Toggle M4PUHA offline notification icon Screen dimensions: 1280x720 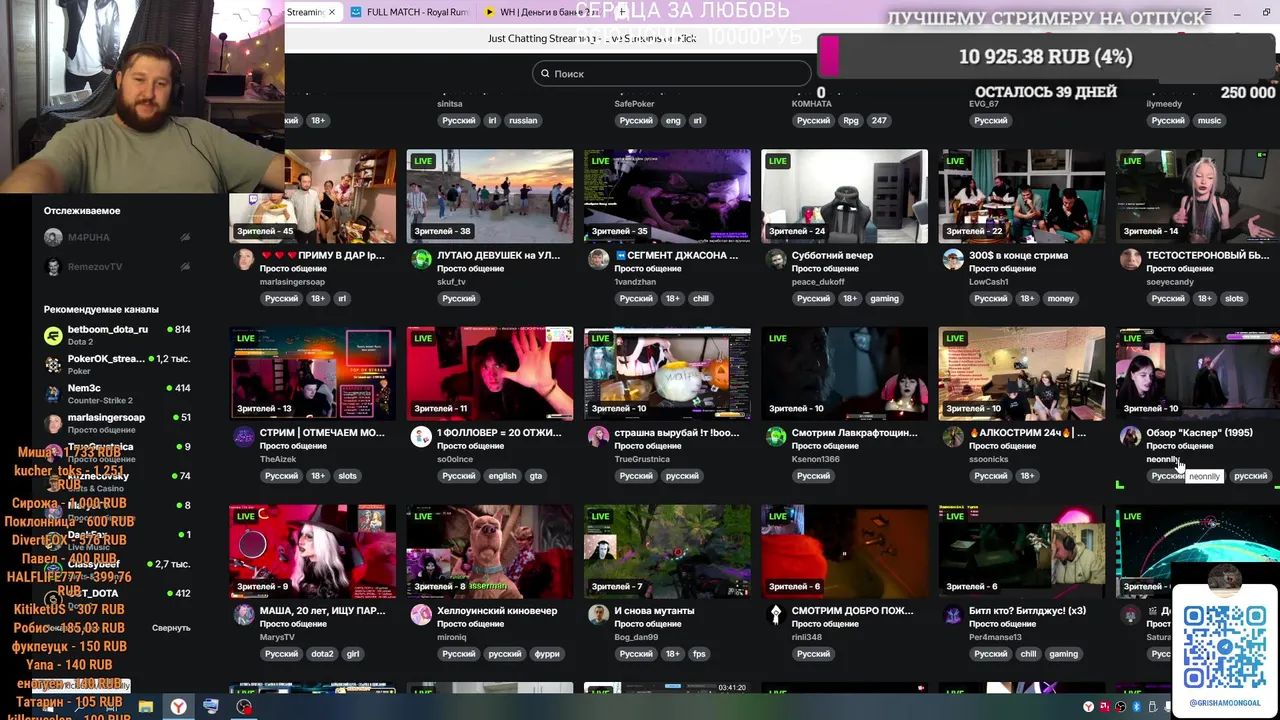pos(185,237)
